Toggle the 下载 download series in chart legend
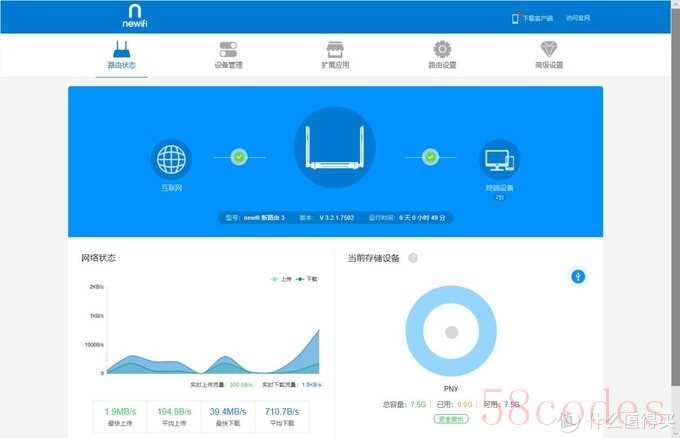The height and width of the screenshot is (438, 680). [x=307, y=279]
